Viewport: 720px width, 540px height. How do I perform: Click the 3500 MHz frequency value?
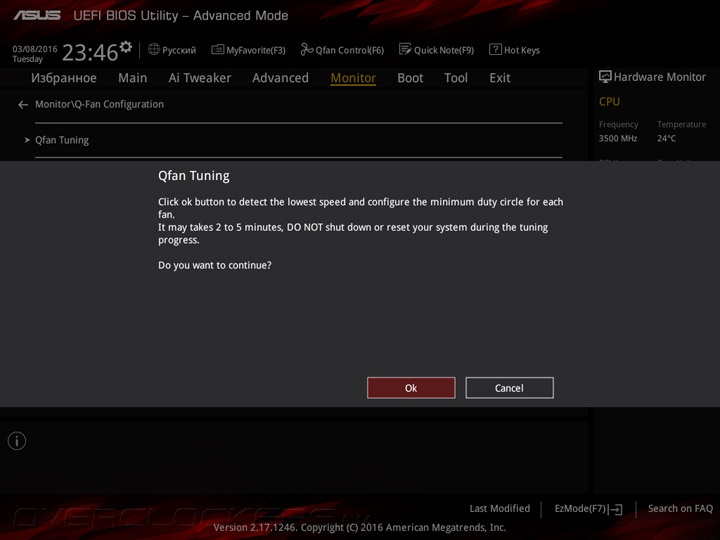[x=618, y=138]
